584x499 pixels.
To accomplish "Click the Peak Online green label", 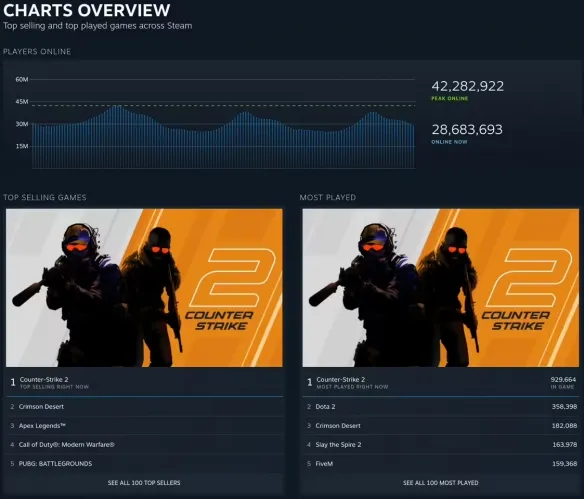I will pos(450,98).
